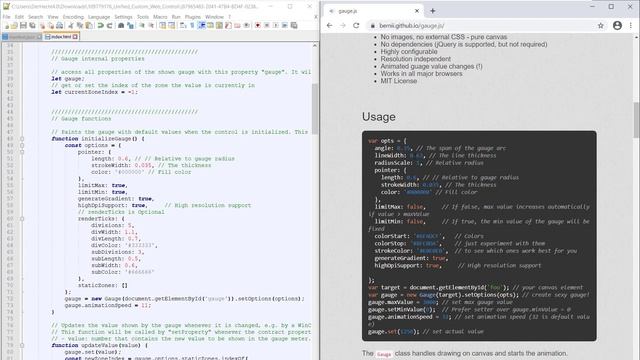
Task: Click the Save All toolbar icon
Action: [x=32, y=25]
